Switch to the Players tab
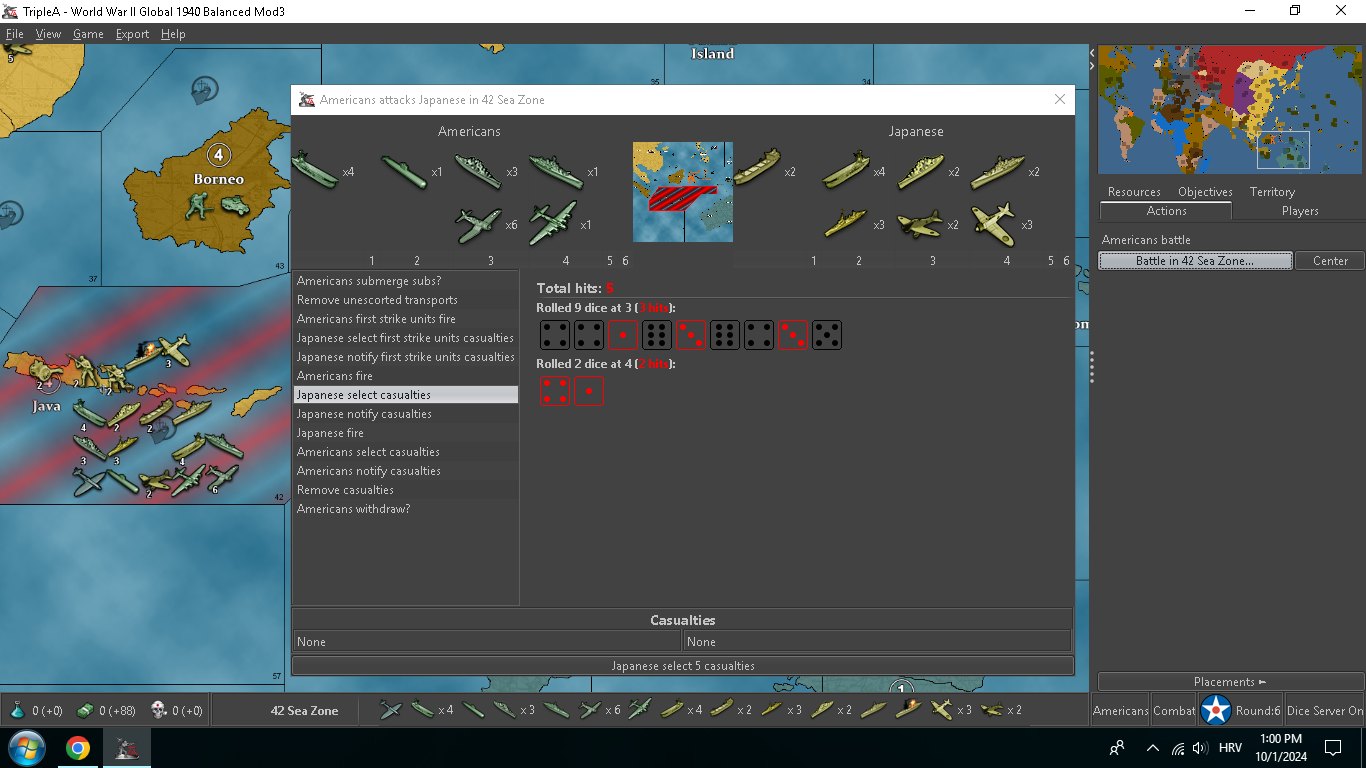1366x768 pixels. pyautogui.click(x=1299, y=211)
